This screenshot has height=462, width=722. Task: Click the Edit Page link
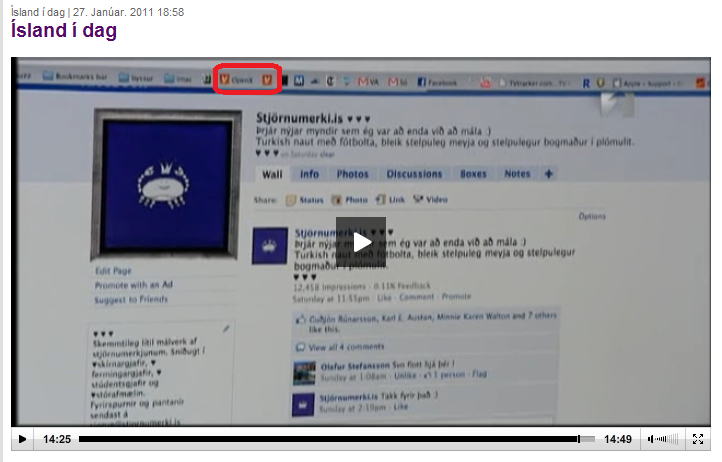coord(113,271)
